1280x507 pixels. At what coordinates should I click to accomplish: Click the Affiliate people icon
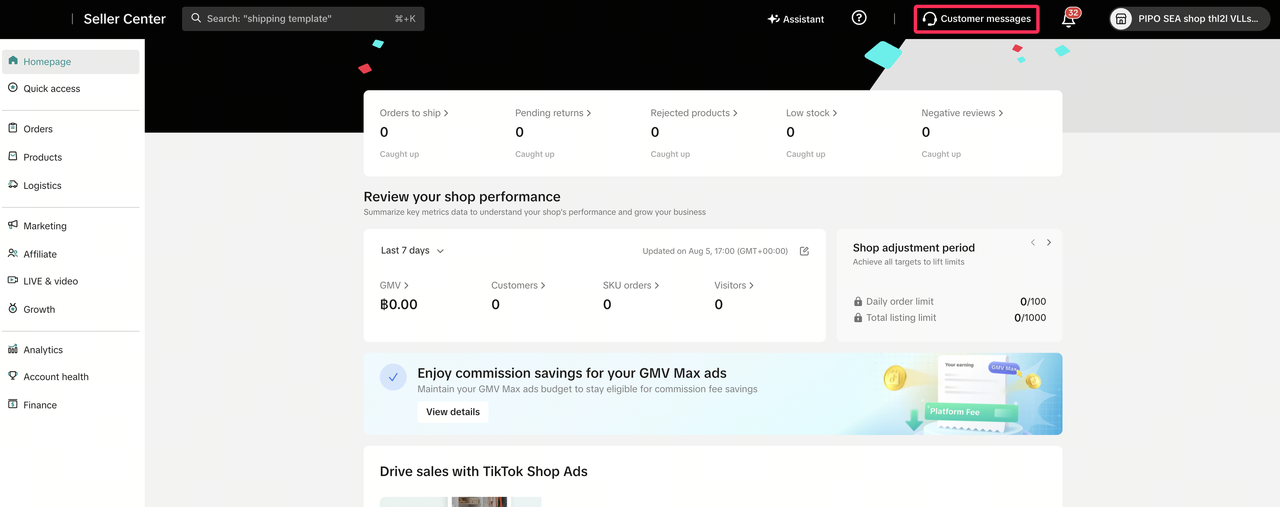tap(13, 254)
